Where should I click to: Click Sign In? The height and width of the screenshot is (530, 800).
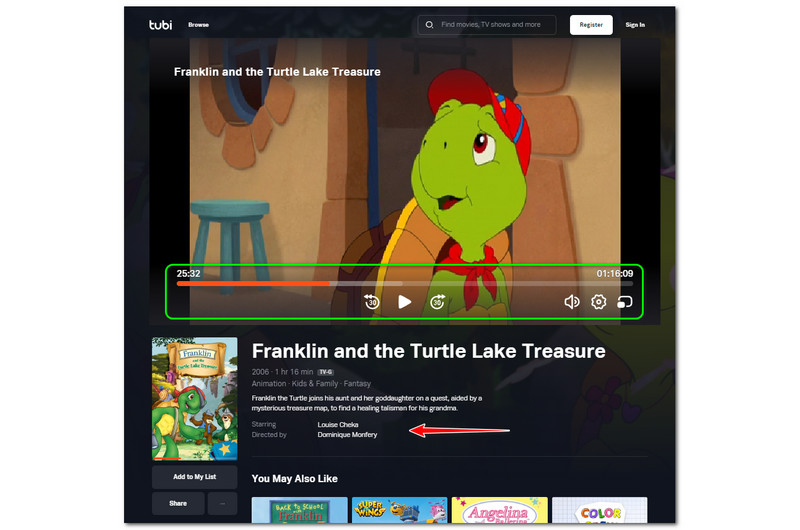[635, 24]
